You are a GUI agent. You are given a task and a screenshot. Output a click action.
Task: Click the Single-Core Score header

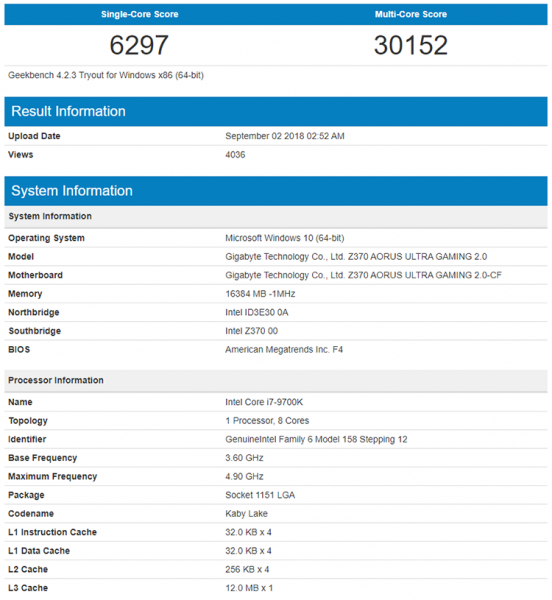coord(140,15)
